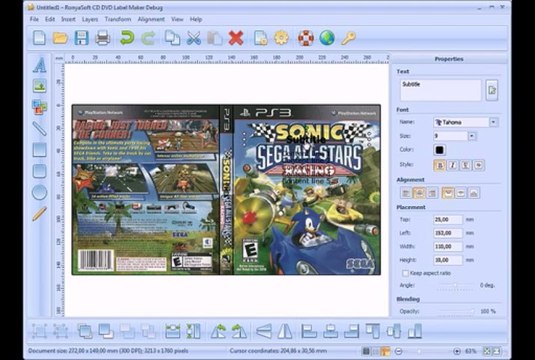This screenshot has height=360, width=535.
Task: Toggle Italic text style
Action: coord(453,165)
